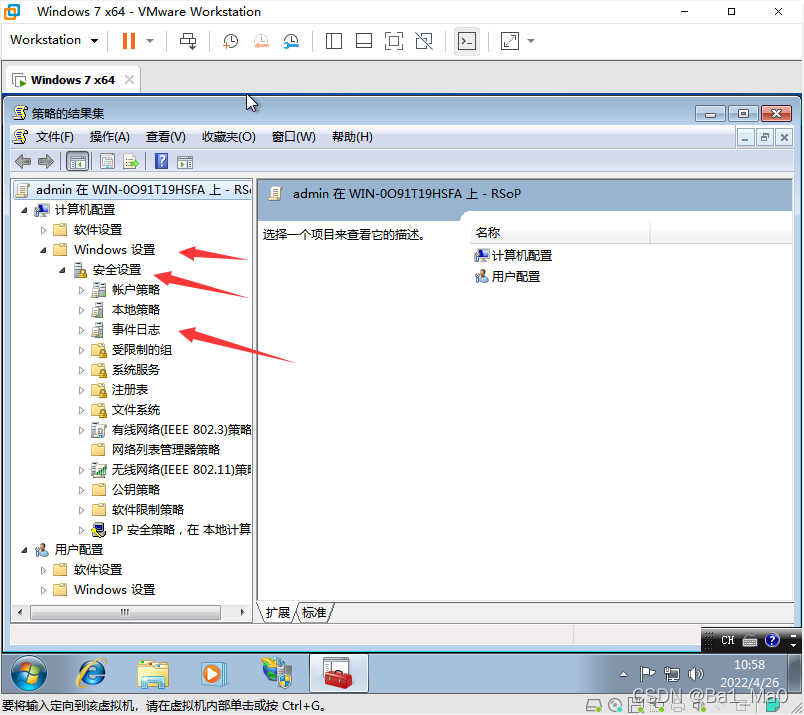Click the volume speaker tray icon
The width and height of the screenshot is (804, 715).
695,673
